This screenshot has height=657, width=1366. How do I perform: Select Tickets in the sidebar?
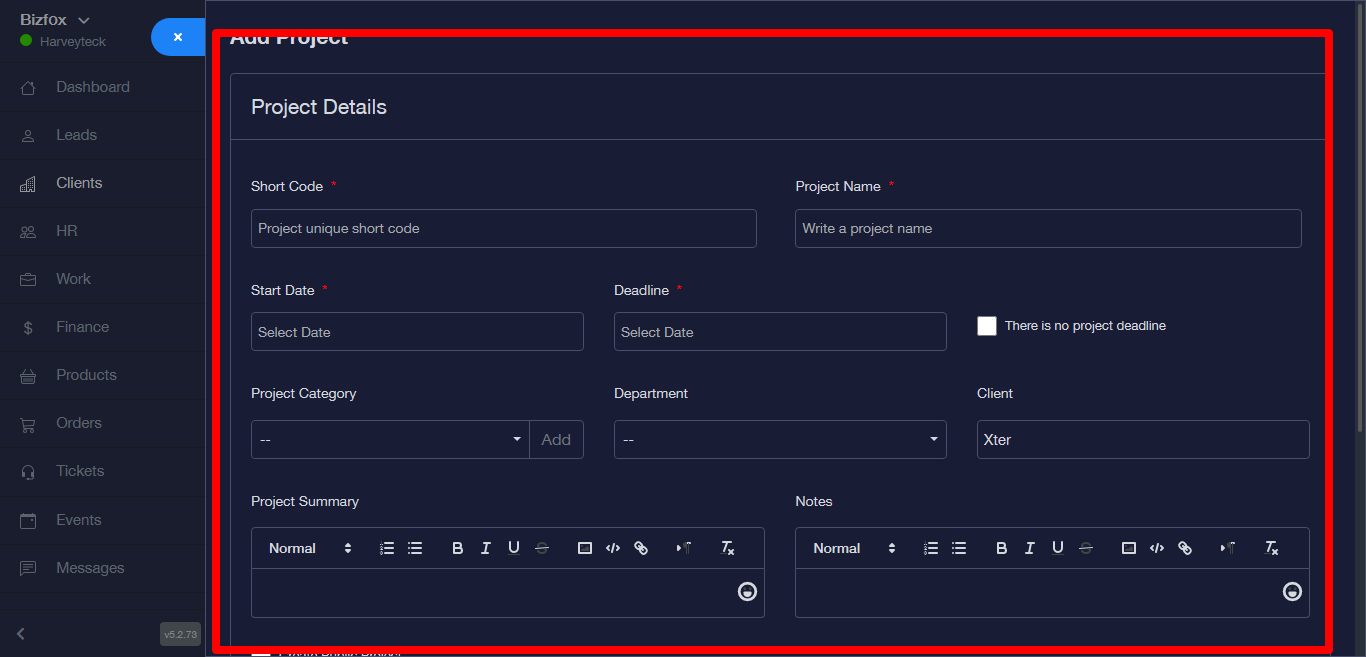click(80, 471)
